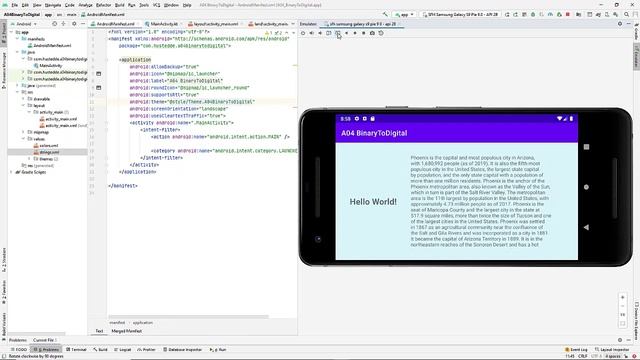Click the emulator volume up icon
Screen dimensions: 640x360
311,33
